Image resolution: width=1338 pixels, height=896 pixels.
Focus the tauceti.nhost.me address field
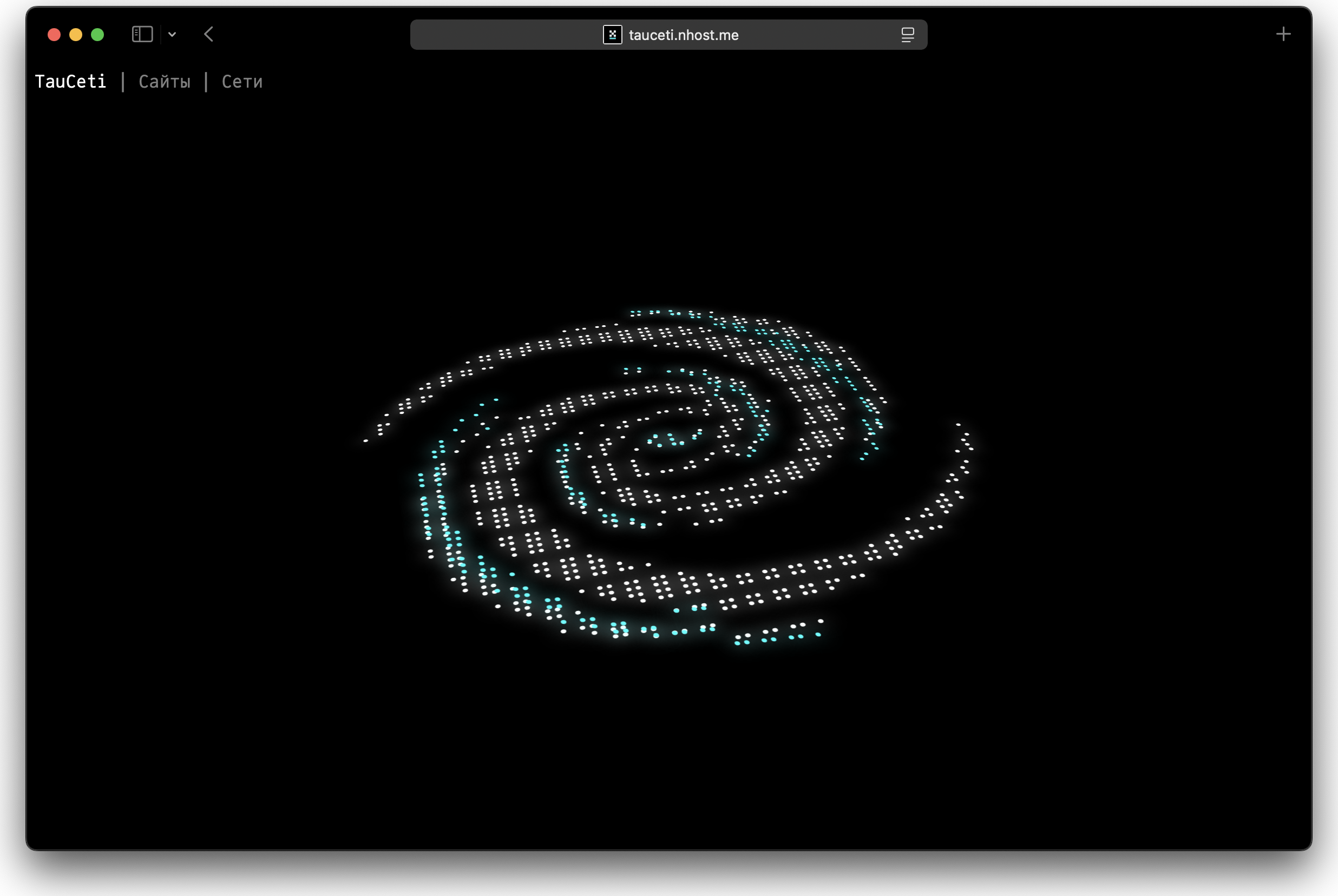click(683, 35)
